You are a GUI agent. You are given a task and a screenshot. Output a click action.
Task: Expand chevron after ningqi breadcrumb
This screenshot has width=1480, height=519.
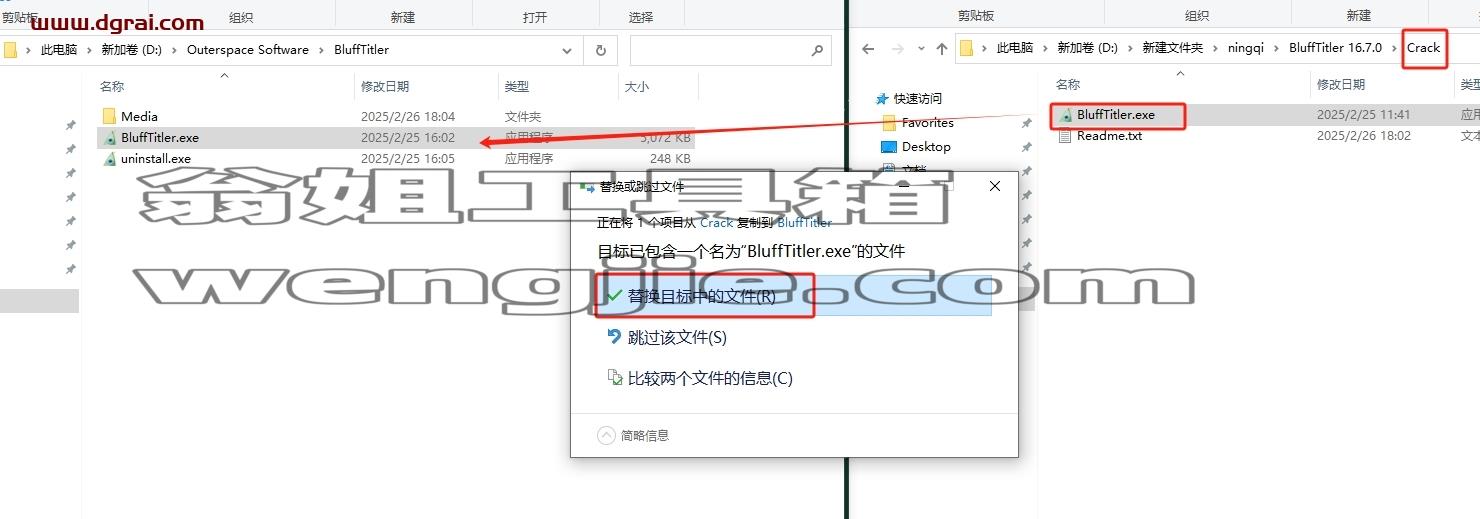tap(1278, 48)
